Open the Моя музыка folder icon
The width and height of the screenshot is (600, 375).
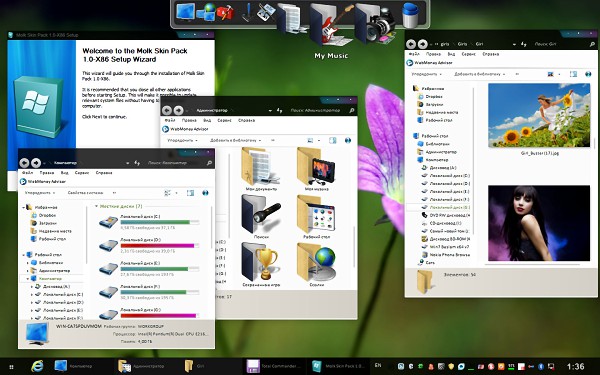tap(316, 166)
